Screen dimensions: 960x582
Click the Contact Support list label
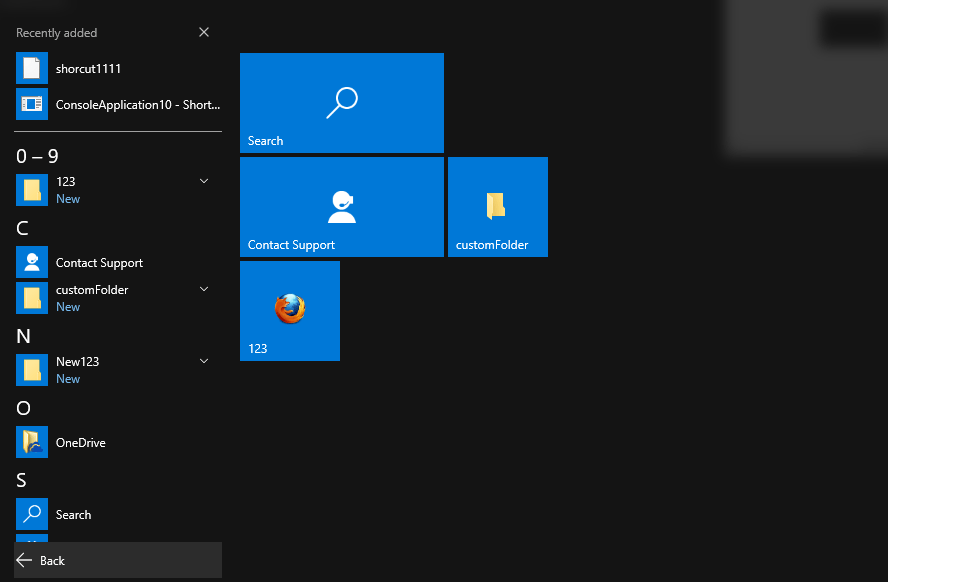pyautogui.click(x=99, y=263)
